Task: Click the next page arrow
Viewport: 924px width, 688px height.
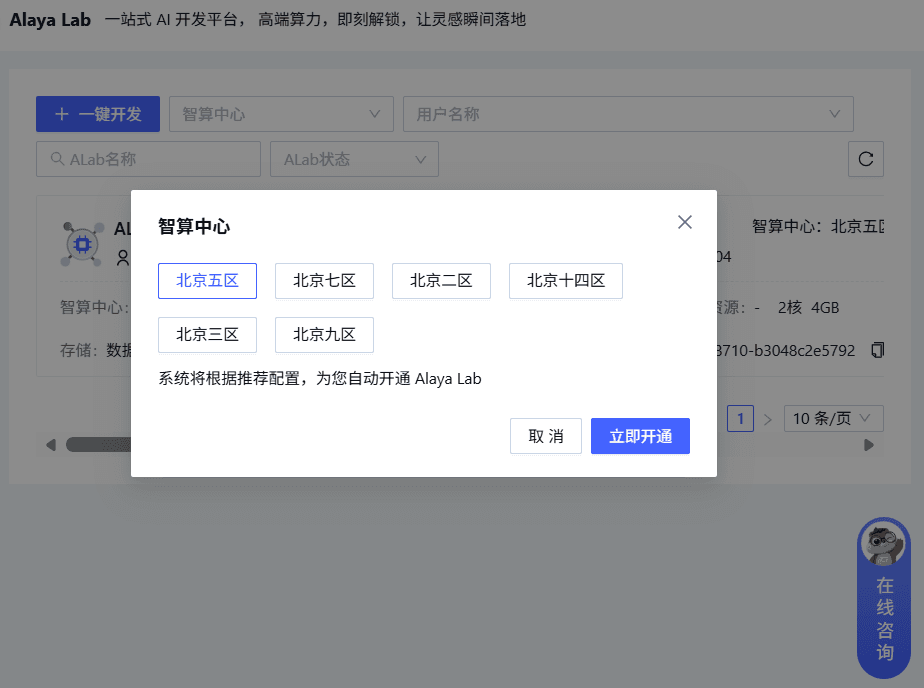Action: [767, 419]
